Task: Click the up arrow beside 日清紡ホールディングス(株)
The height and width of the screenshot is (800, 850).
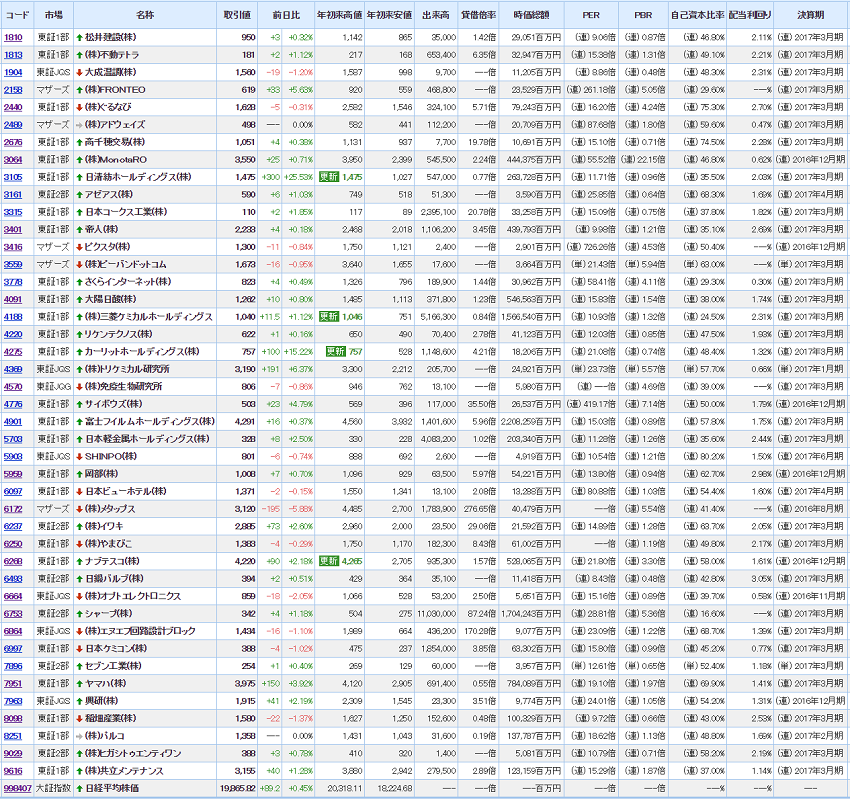Action: point(79,177)
